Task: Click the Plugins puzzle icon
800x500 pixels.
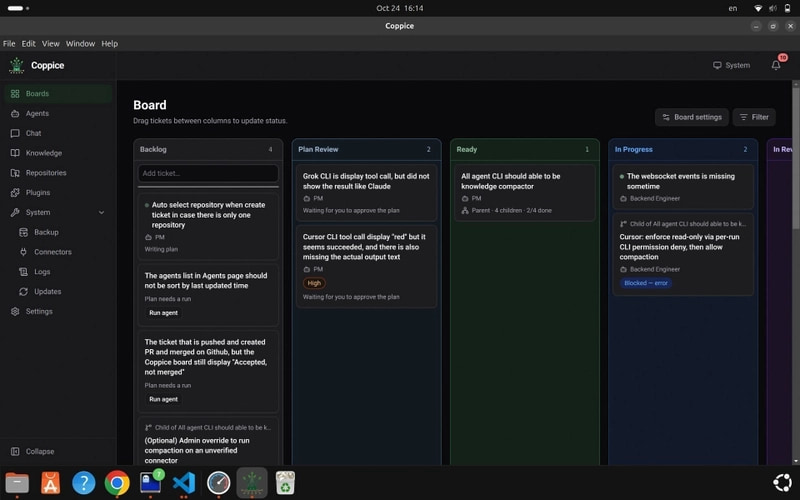Action: pyautogui.click(x=15, y=193)
